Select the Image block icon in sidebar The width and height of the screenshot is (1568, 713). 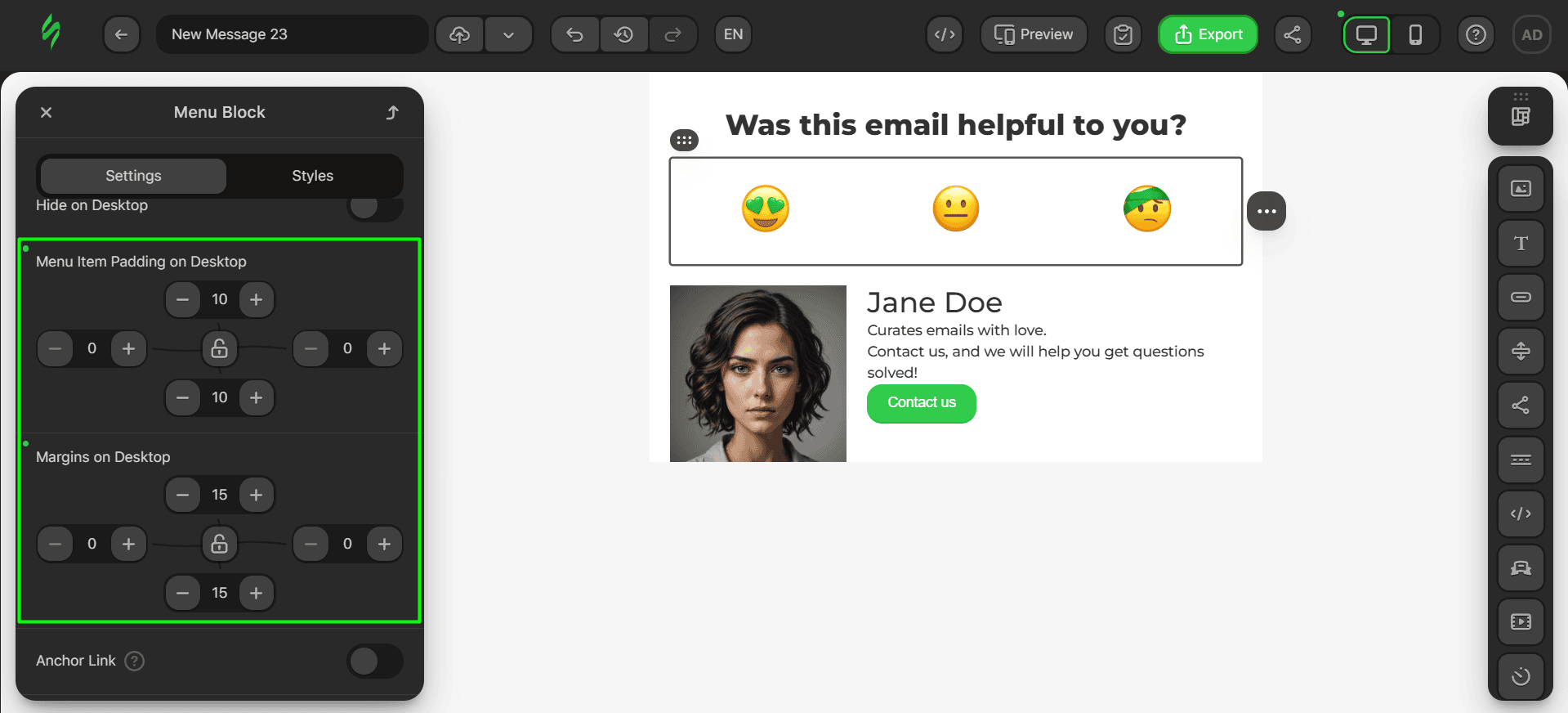pos(1520,189)
